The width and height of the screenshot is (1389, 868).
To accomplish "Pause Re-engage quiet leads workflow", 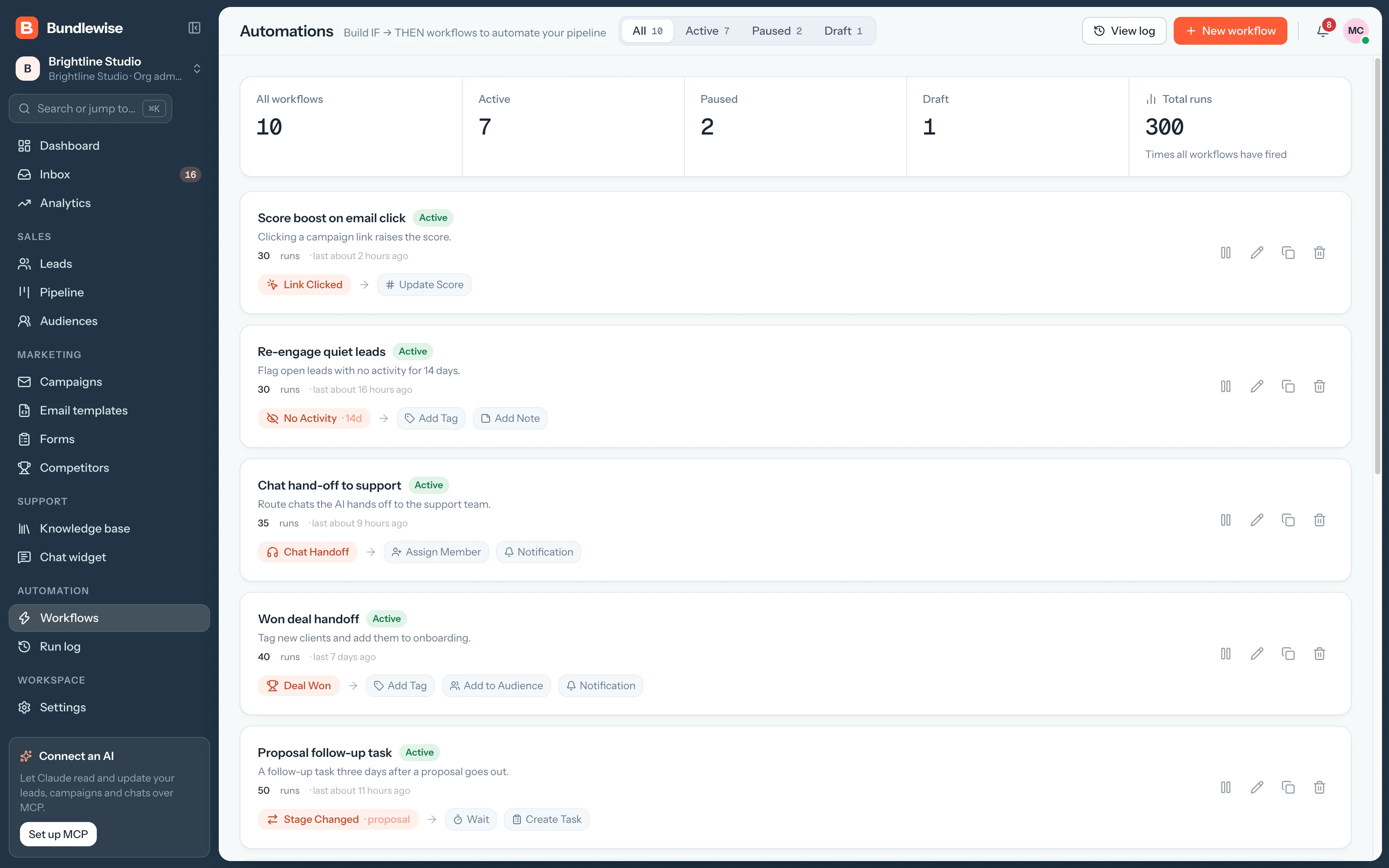I will (1225, 386).
